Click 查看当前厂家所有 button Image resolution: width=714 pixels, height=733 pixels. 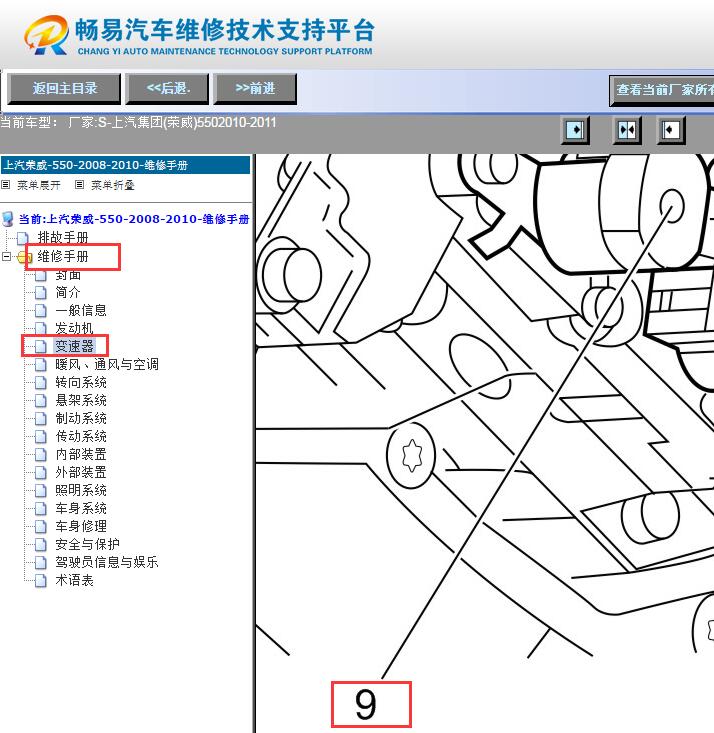tap(662, 90)
